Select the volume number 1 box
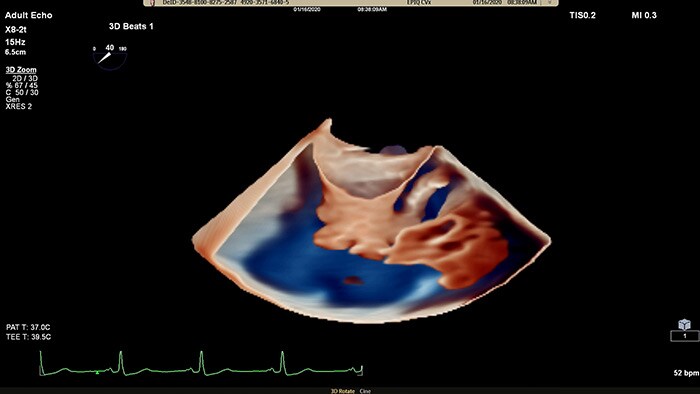This screenshot has height=394, width=700. [684, 336]
